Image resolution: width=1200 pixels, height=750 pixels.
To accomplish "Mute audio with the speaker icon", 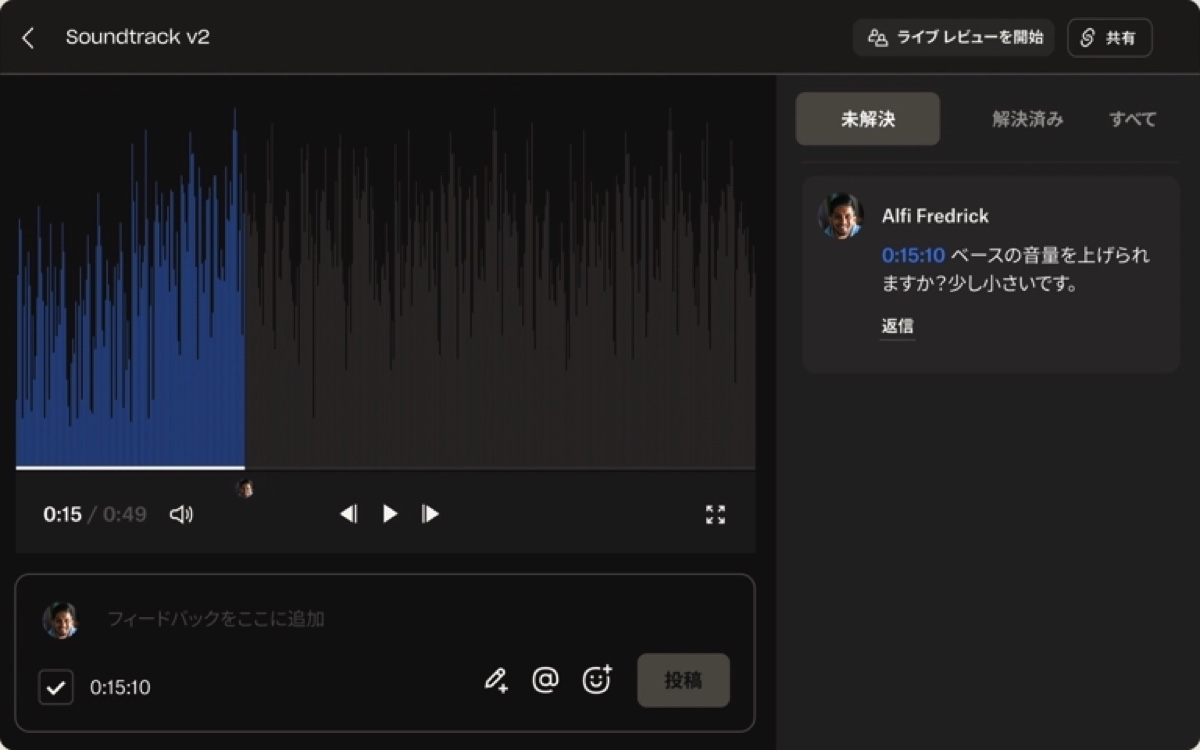I will tap(181, 514).
